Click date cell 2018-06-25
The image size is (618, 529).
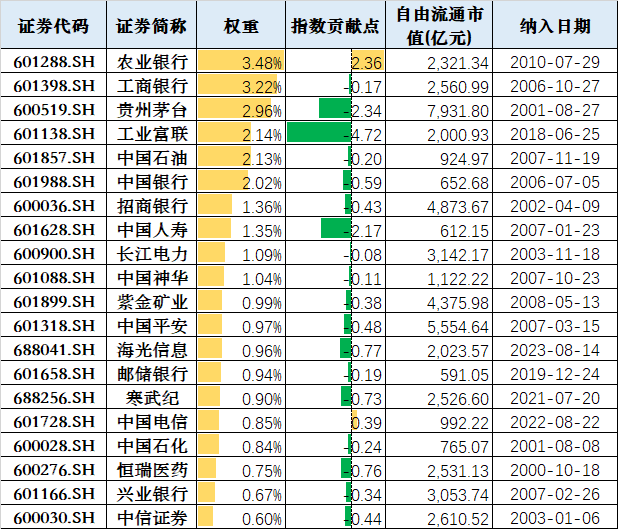pos(555,133)
